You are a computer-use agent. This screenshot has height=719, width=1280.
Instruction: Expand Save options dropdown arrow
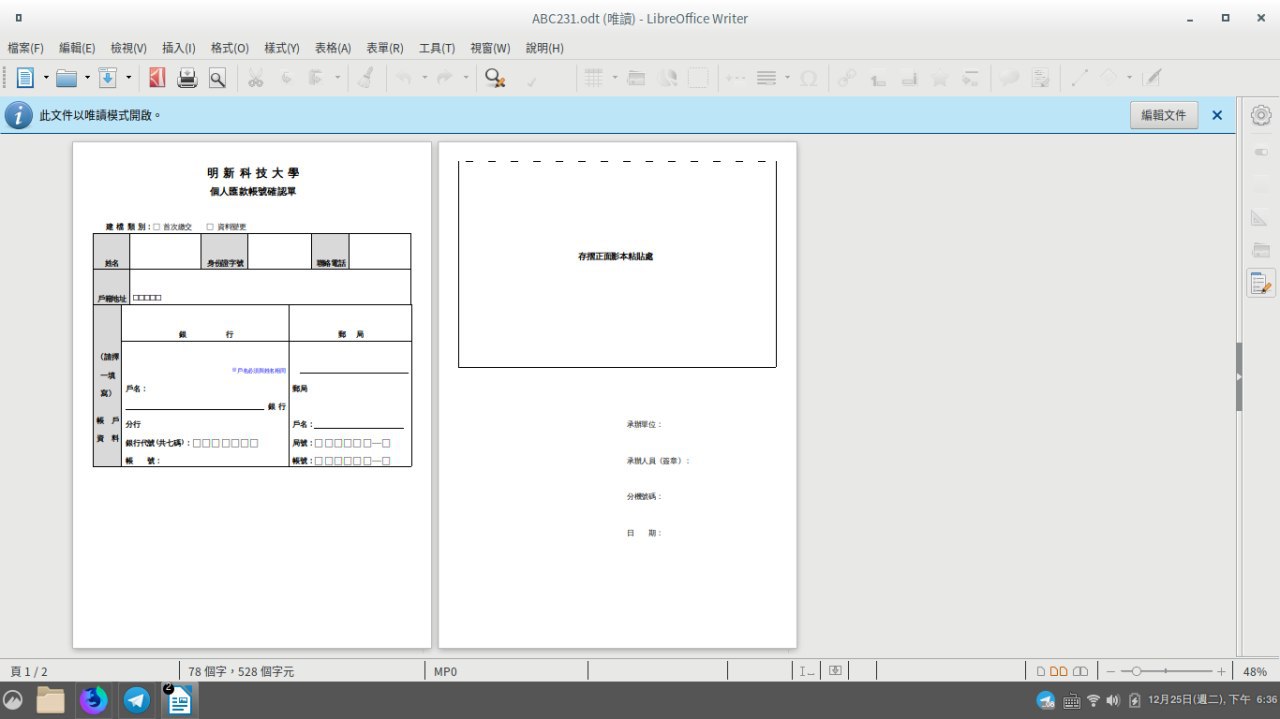point(128,78)
